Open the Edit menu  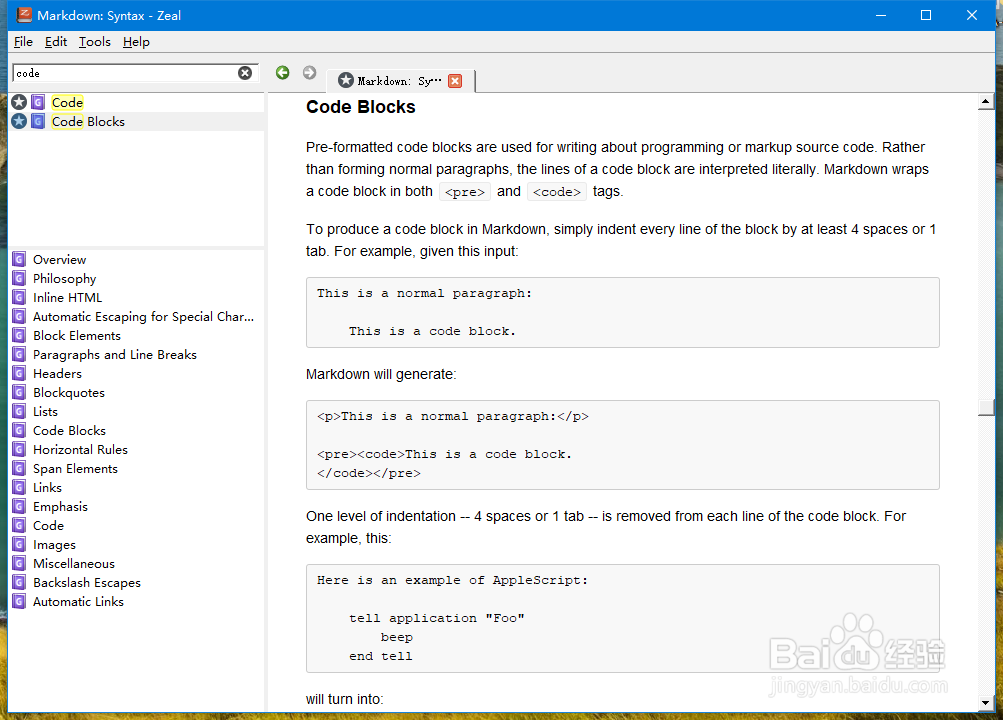[56, 42]
